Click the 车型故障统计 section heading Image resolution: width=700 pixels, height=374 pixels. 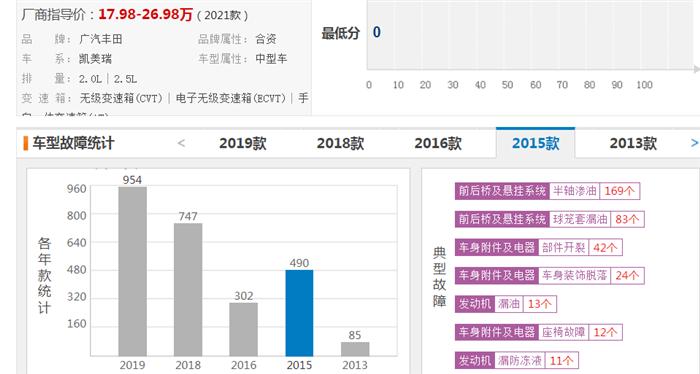[x=73, y=143]
